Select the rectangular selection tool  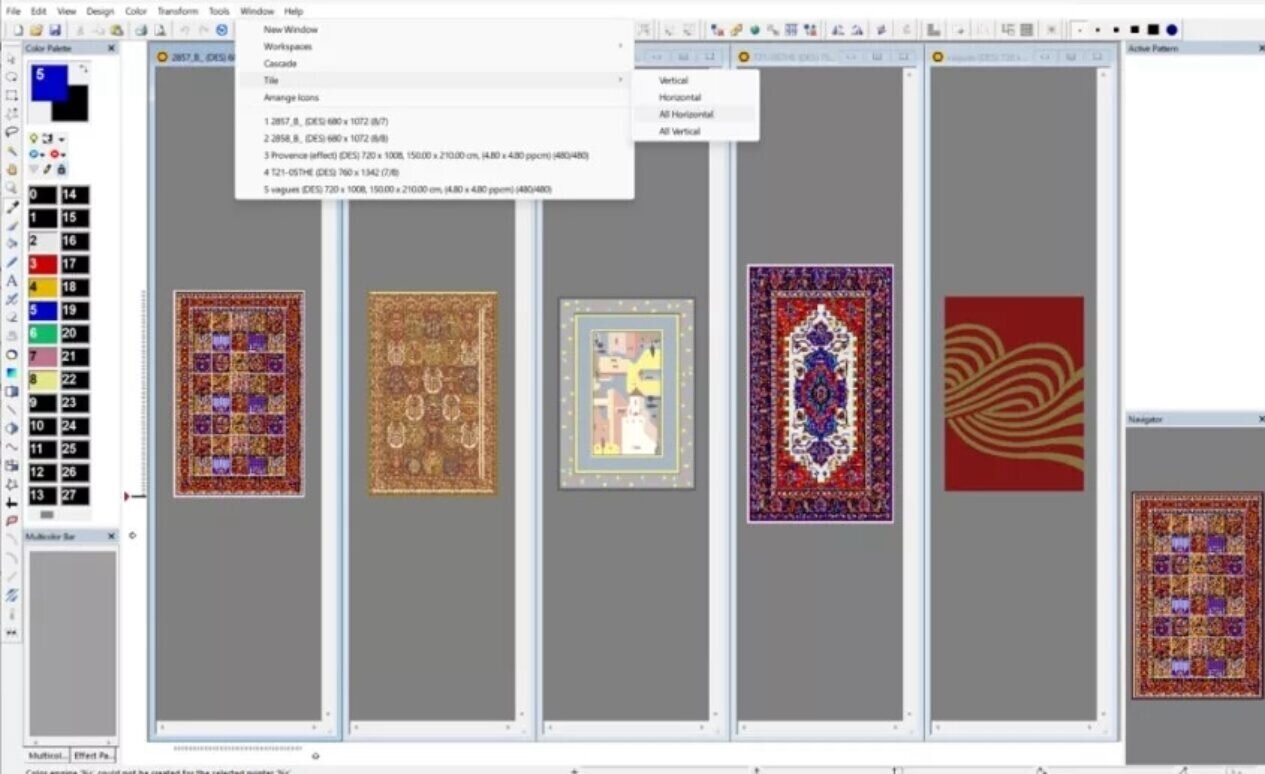pos(12,95)
